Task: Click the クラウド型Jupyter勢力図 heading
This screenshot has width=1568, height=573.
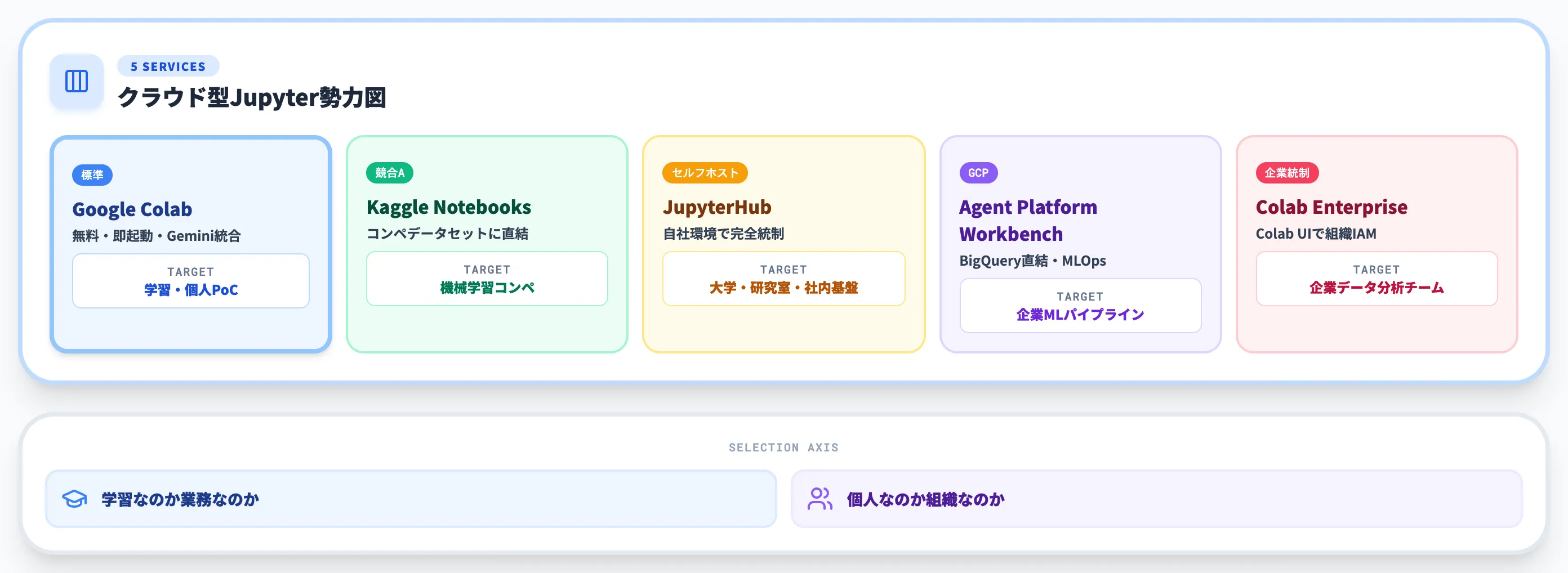Action: (252, 97)
